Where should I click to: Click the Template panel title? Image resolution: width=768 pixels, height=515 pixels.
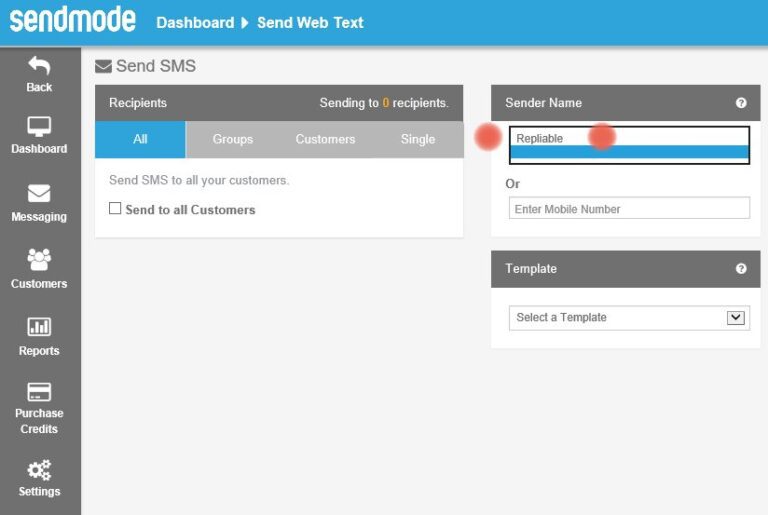[531, 269]
